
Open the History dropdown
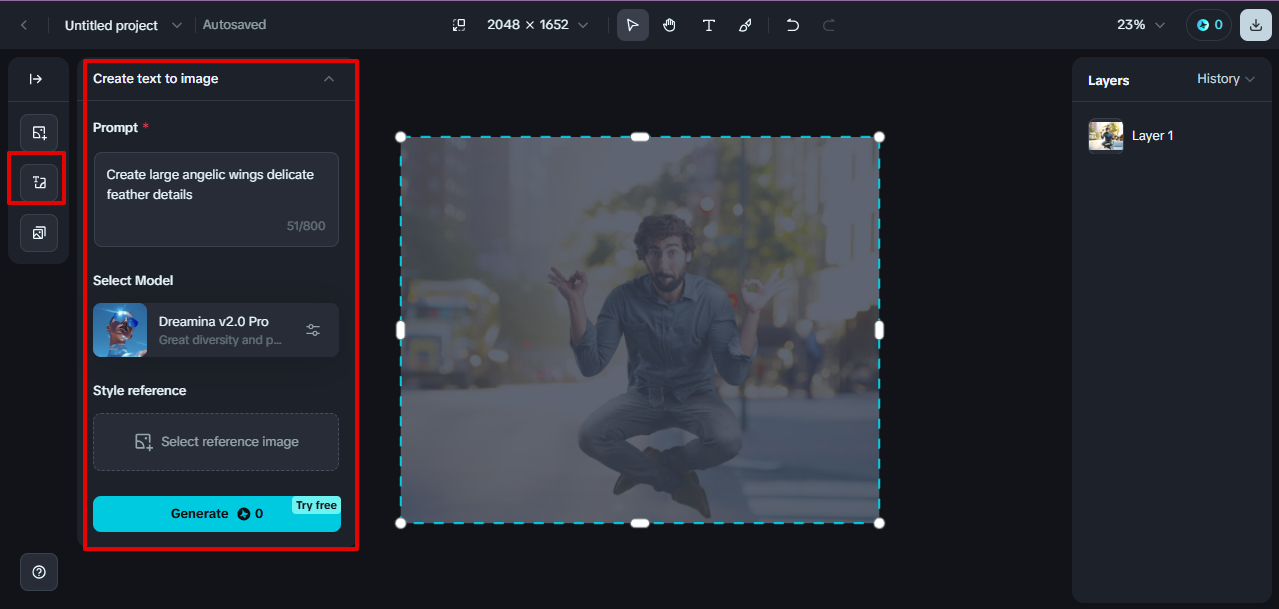pyautogui.click(x=1226, y=79)
